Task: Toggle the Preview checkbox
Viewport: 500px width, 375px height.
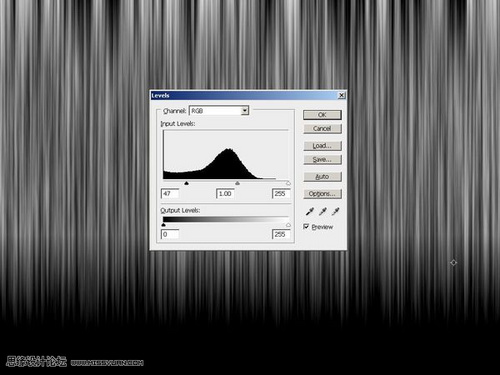Action: (306, 227)
